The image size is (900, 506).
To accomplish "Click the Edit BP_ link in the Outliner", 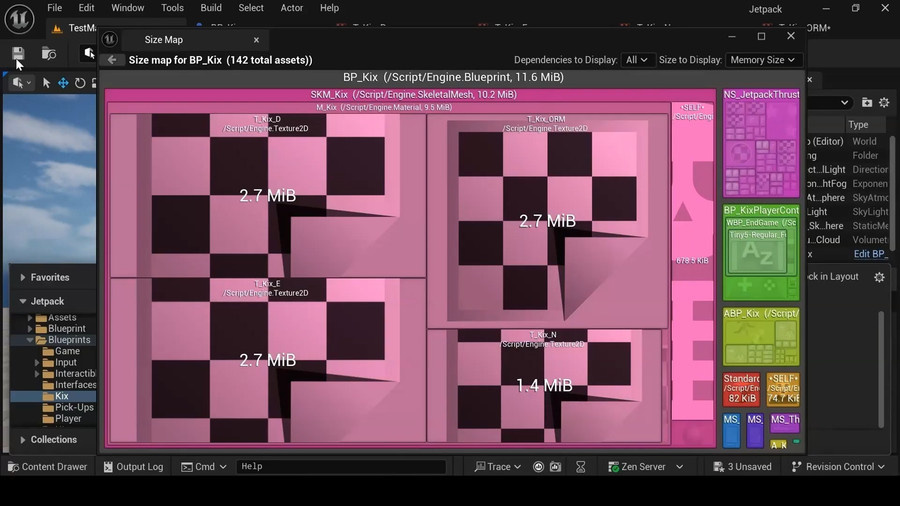I will (x=871, y=254).
